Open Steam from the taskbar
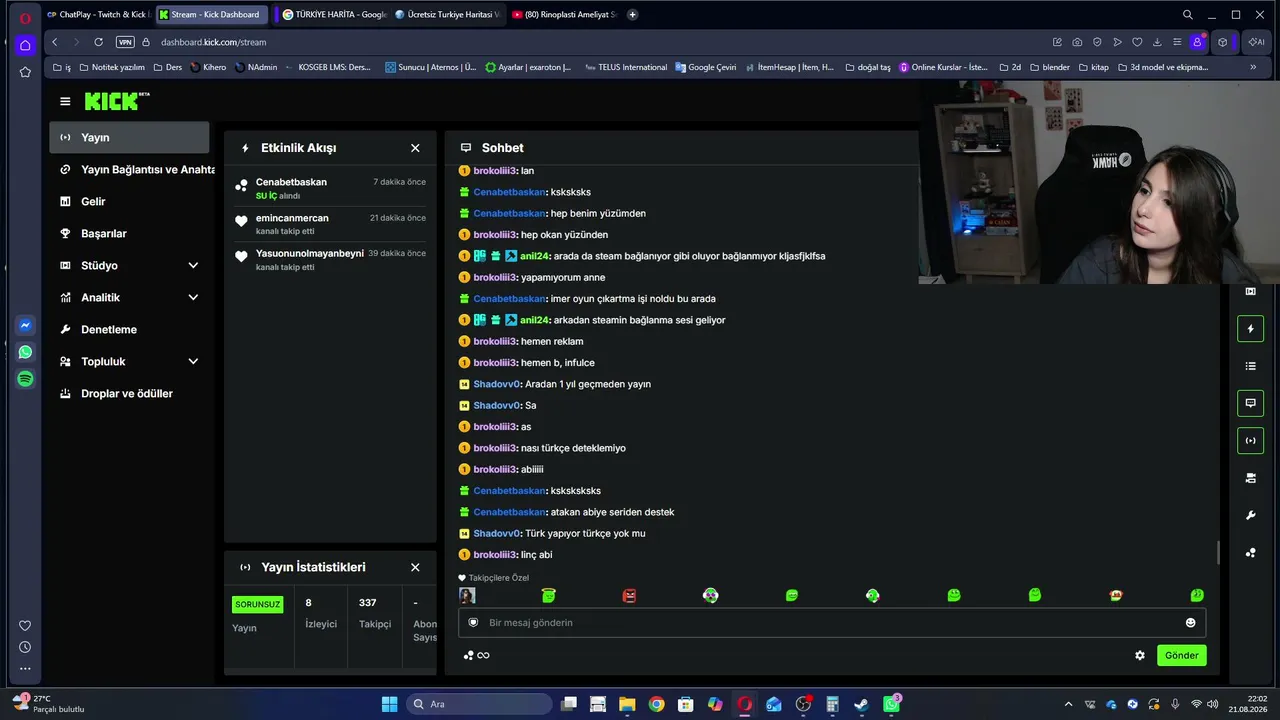Image resolution: width=1280 pixels, height=720 pixels. point(861,704)
